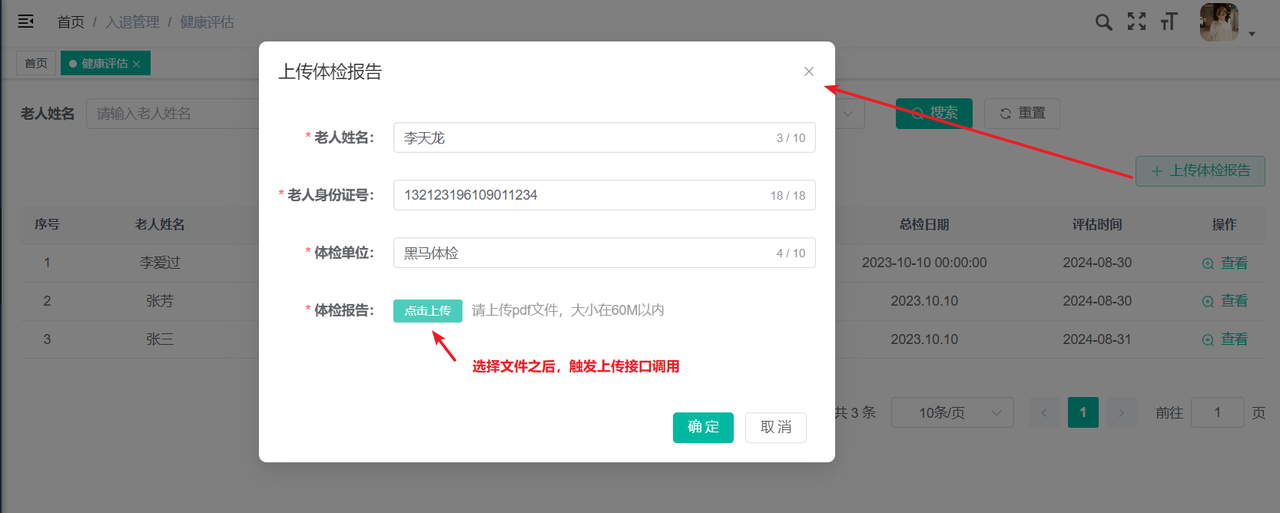View the 张芳 row's record
The image size is (1280, 513).
tap(1225, 301)
